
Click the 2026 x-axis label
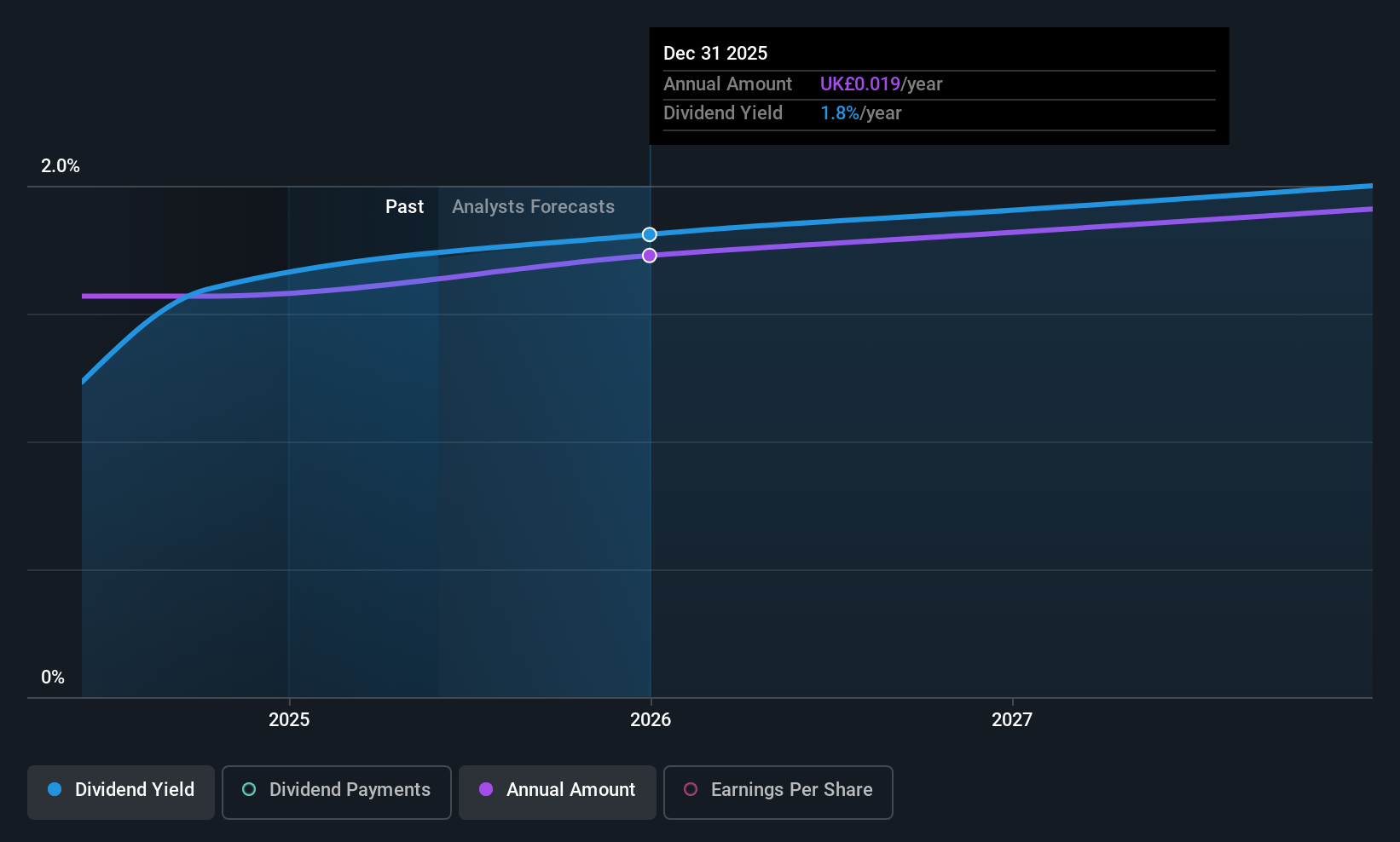pos(651,719)
